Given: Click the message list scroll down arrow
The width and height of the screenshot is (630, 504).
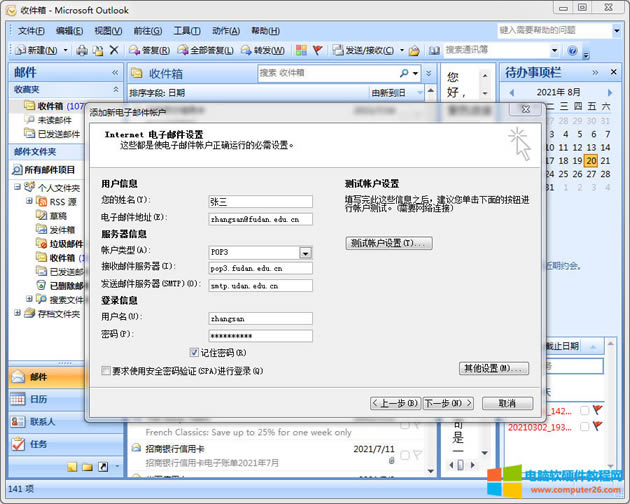Looking at the screenshot, I should pos(431,471).
